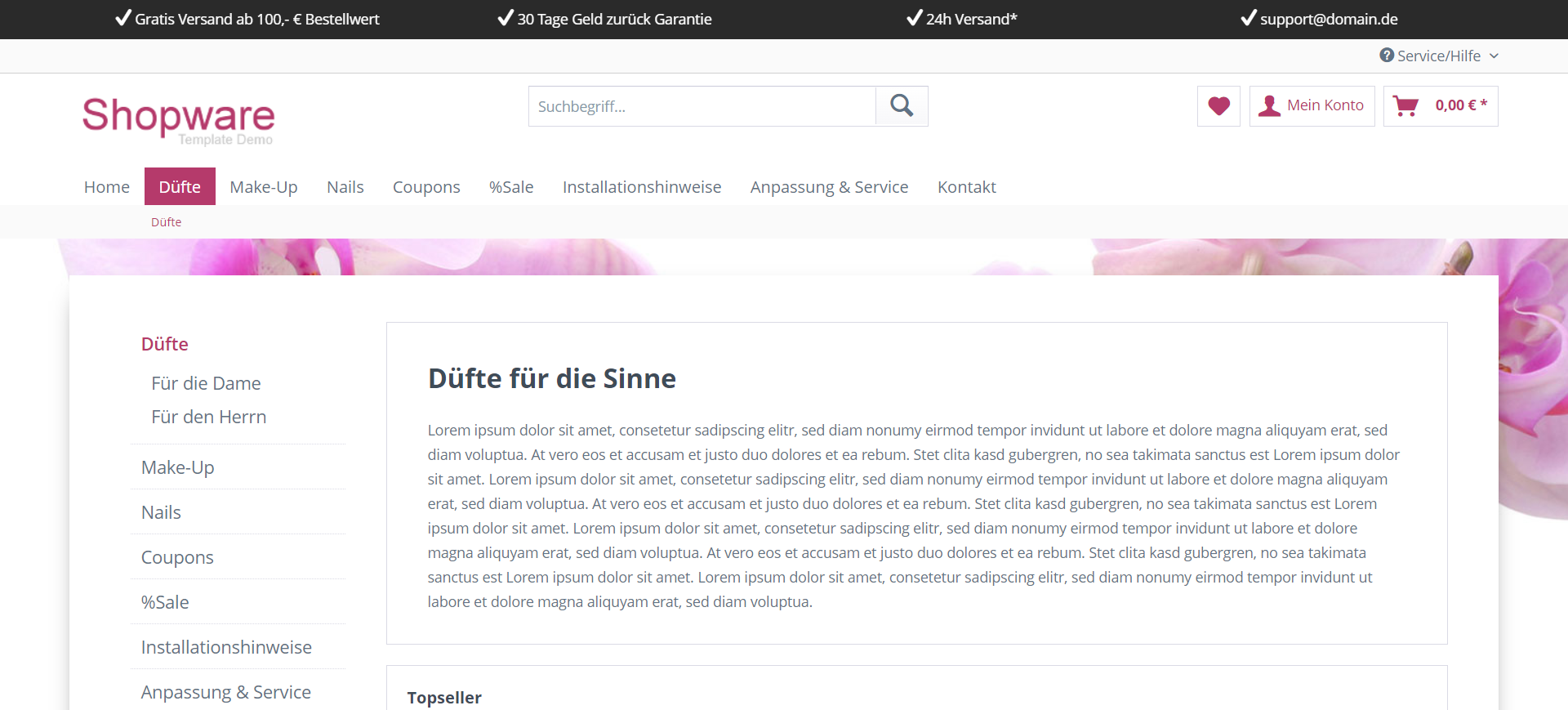Click the Mein Konto person icon

coord(1269,106)
